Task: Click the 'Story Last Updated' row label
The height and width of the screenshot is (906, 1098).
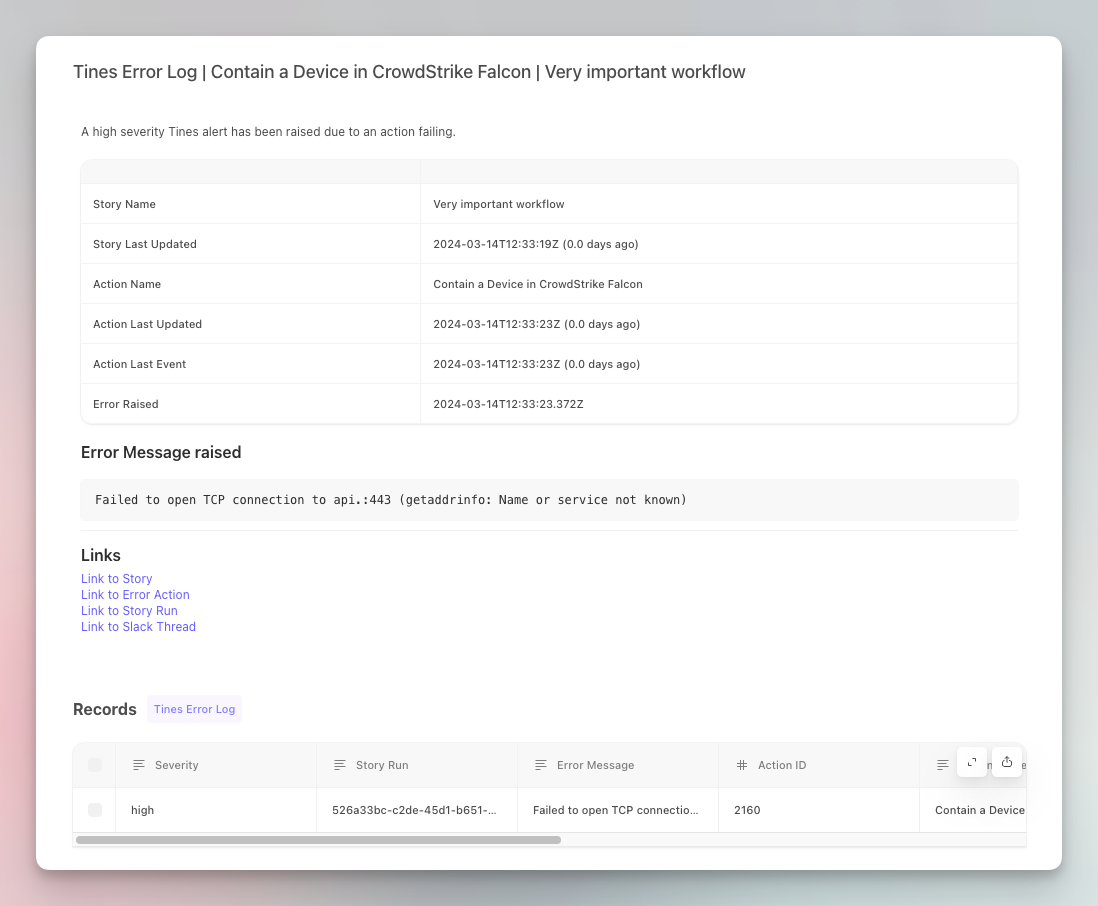Action: pyautogui.click(x=145, y=244)
